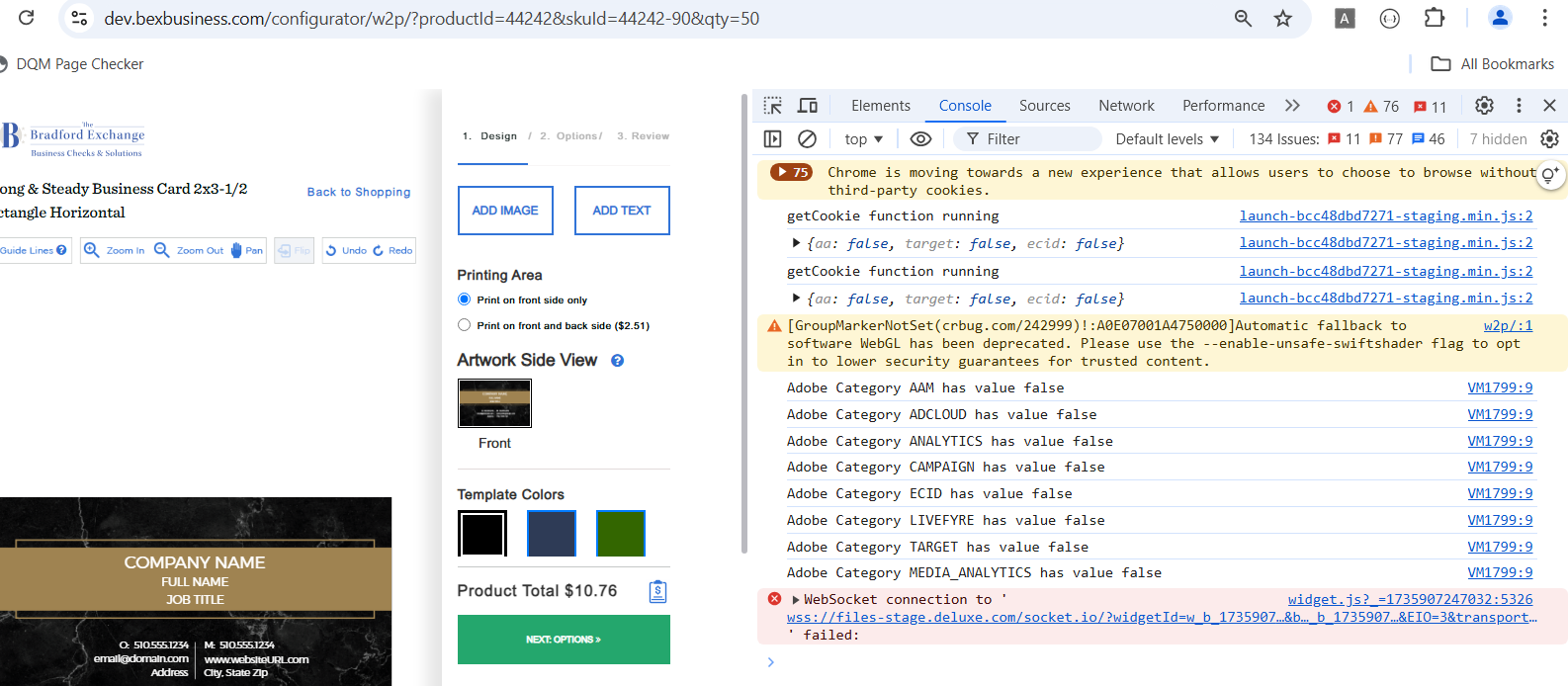1568x686 pixels.
Task: Select Print on front side only
Action: point(465,300)
